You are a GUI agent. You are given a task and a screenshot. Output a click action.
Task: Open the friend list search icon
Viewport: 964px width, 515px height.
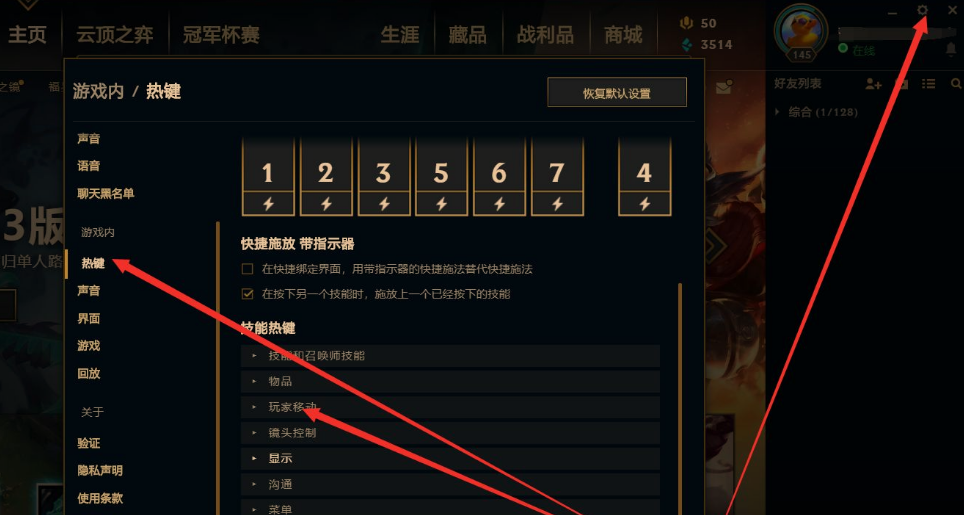coord(956,84)
